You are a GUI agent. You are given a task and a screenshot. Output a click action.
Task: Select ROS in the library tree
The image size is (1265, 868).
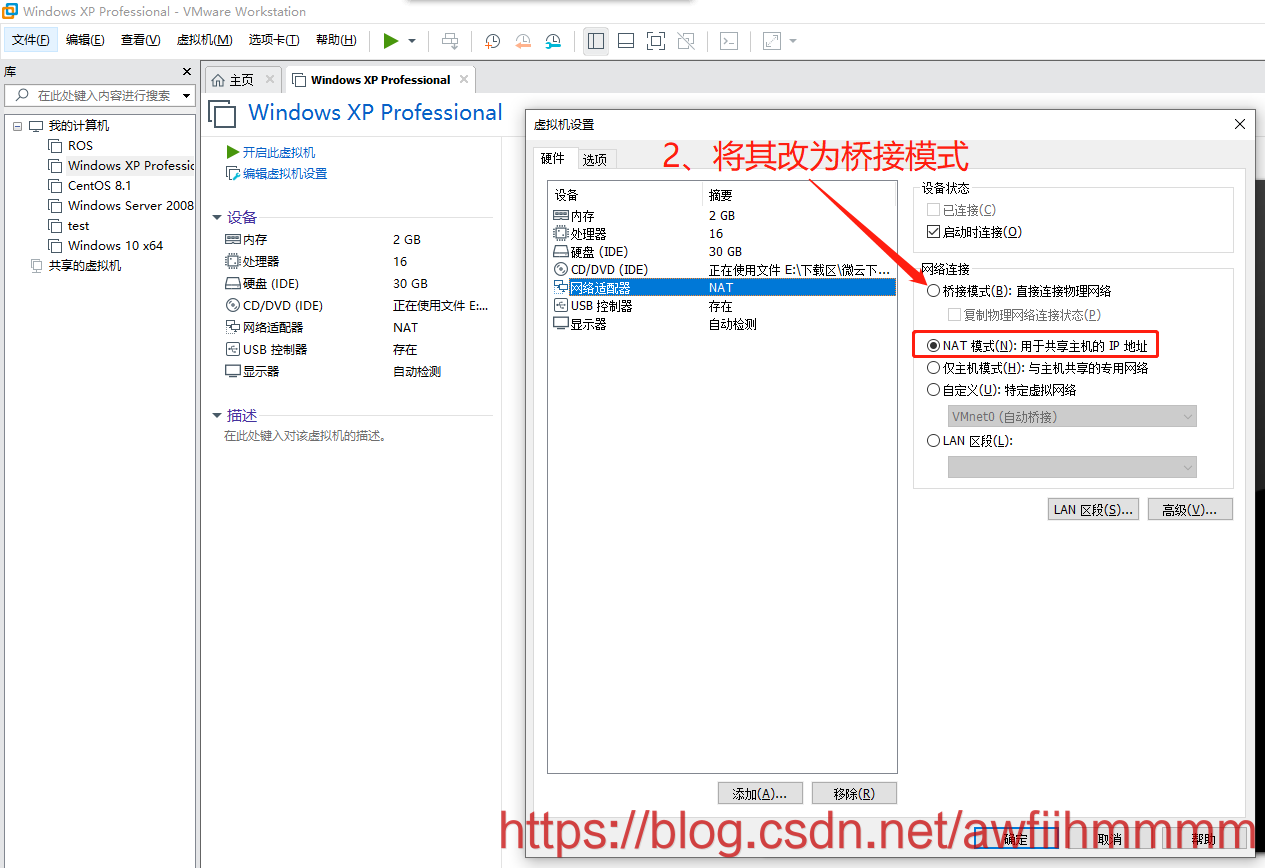(80, 145)
